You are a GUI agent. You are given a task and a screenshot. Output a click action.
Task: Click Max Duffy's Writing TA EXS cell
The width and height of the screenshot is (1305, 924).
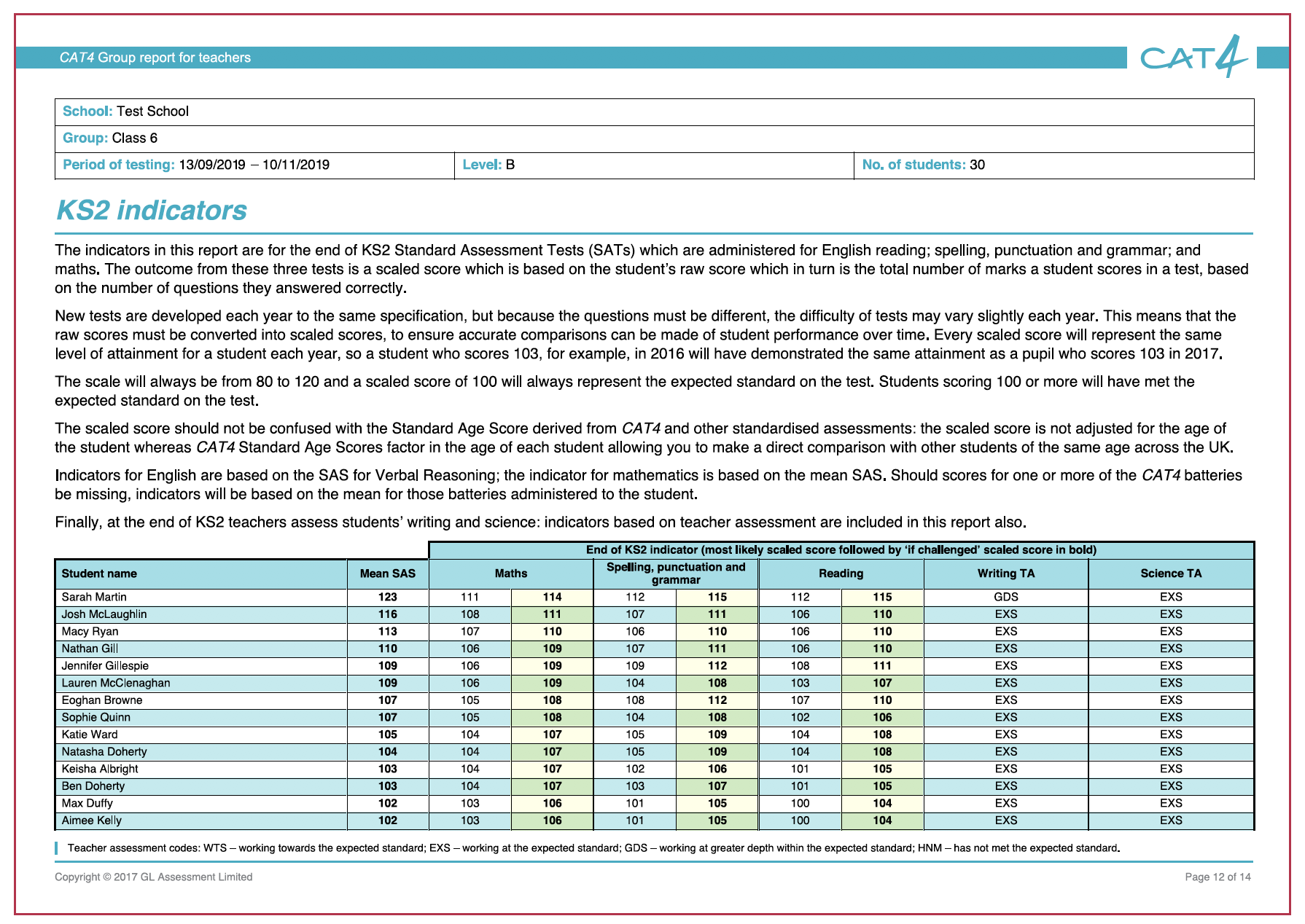point(1006,803)
